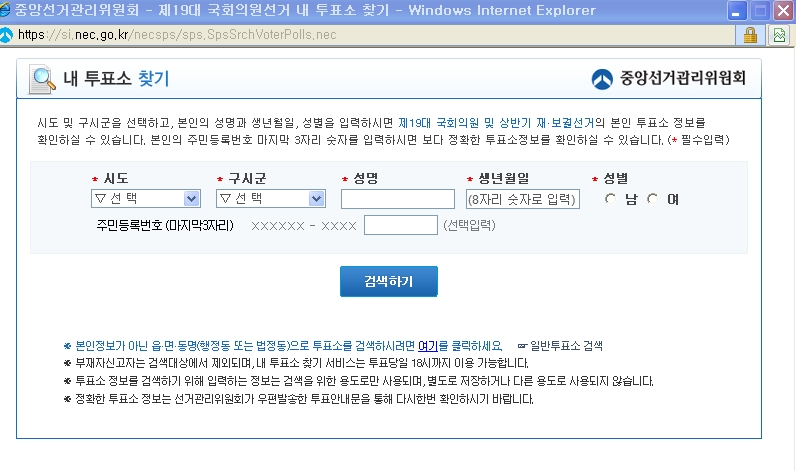This screenshot has height=471, width=796.
Task: Click the NEC favicon in address bar
Action: 6,35
